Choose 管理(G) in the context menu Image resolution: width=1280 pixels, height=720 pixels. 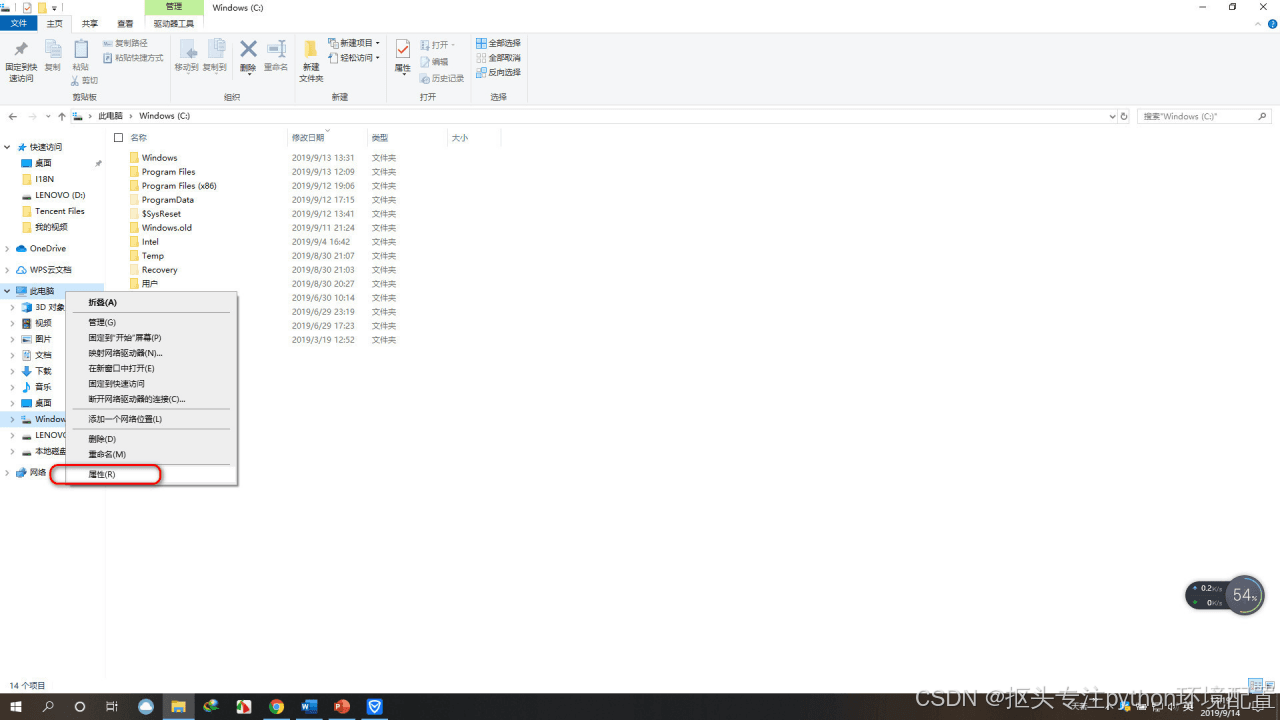[x=151, y=323]
